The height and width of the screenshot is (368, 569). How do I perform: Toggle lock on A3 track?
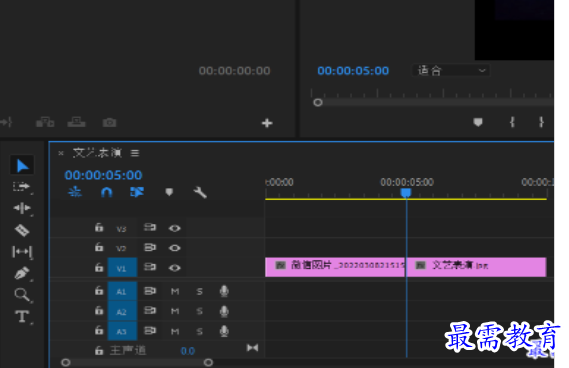point(99,331)
